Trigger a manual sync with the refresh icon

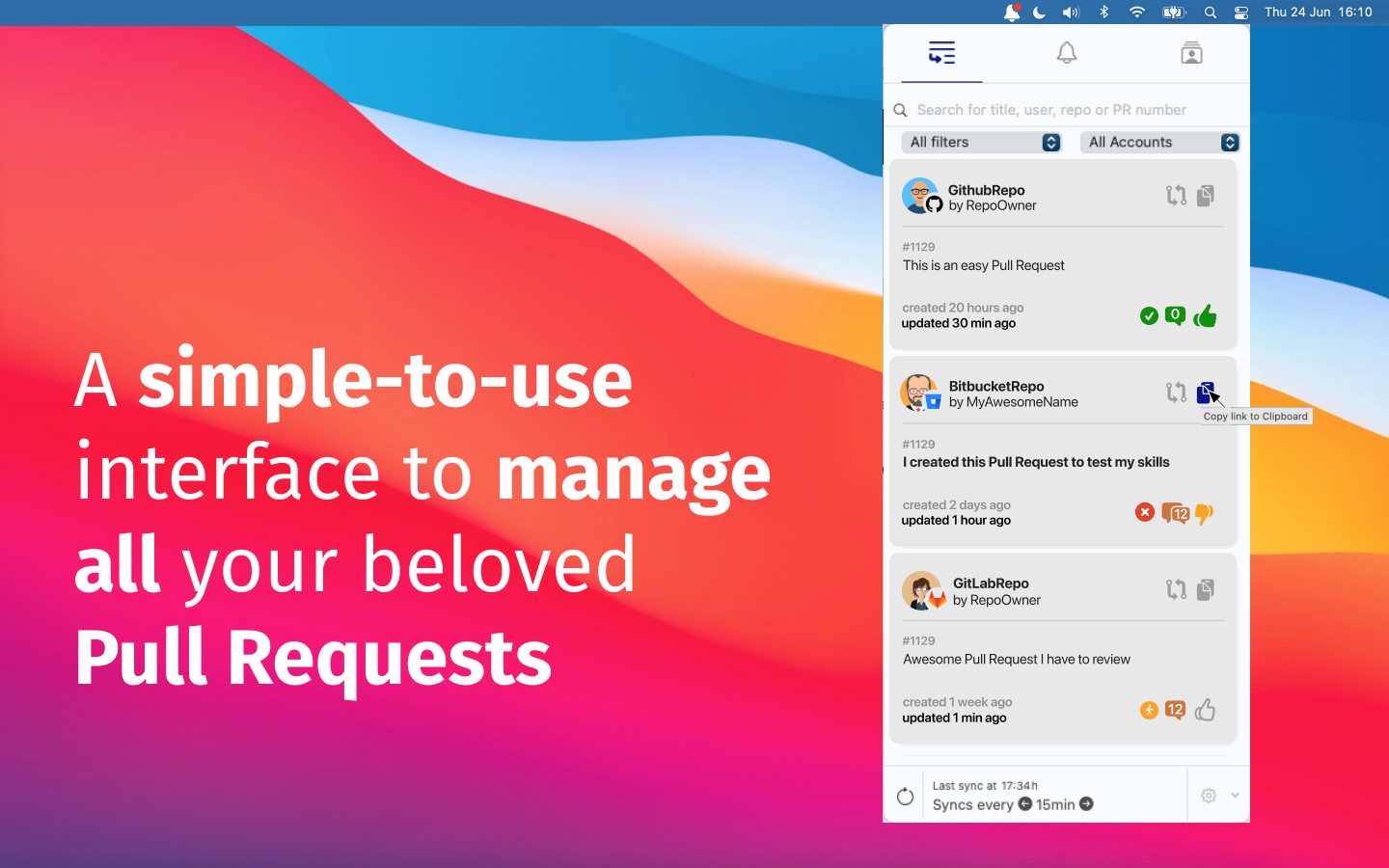coord(905,797)
